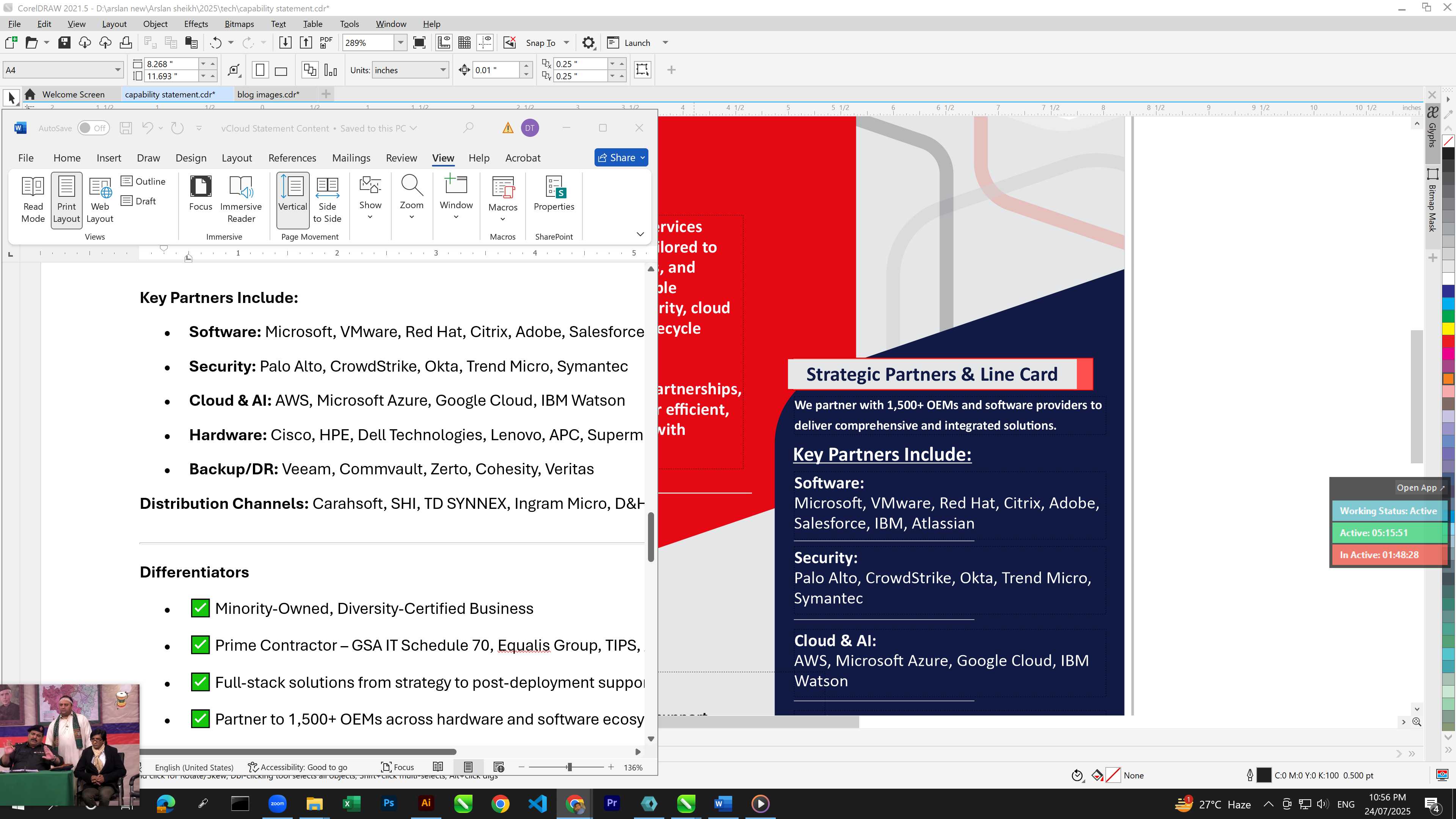Viewport: 1456px width, 819px height.
Task: Select Print Layout view in Word
Action: click(66, 199)
